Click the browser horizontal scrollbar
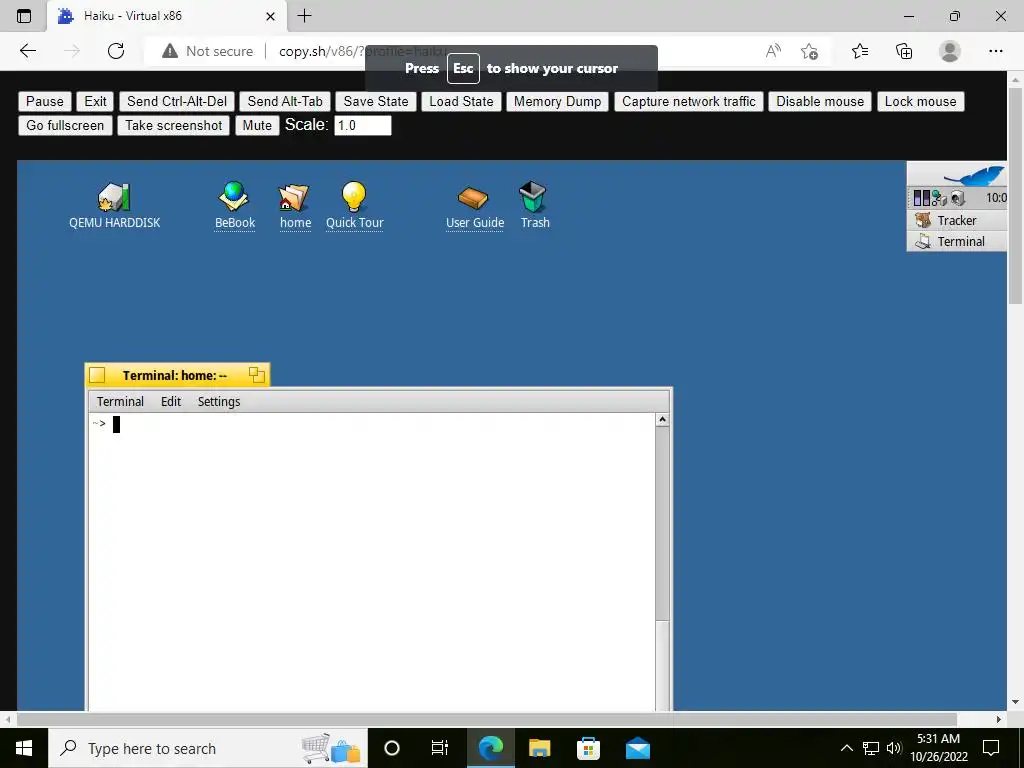This screenshot has width=1024, height=768. pos(487,719)
